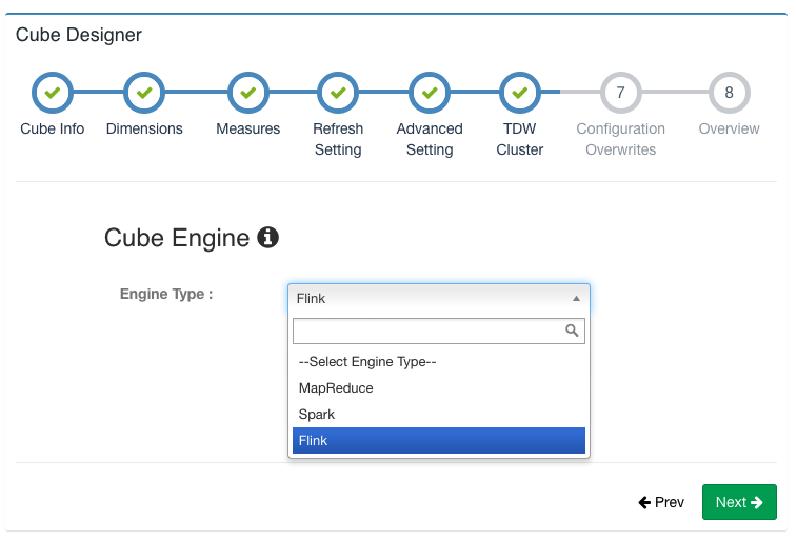Image resolution: width=797 pixels, height=541 pixels.
Task: Go back with the Prev button
Action: (x=661, y=502)
